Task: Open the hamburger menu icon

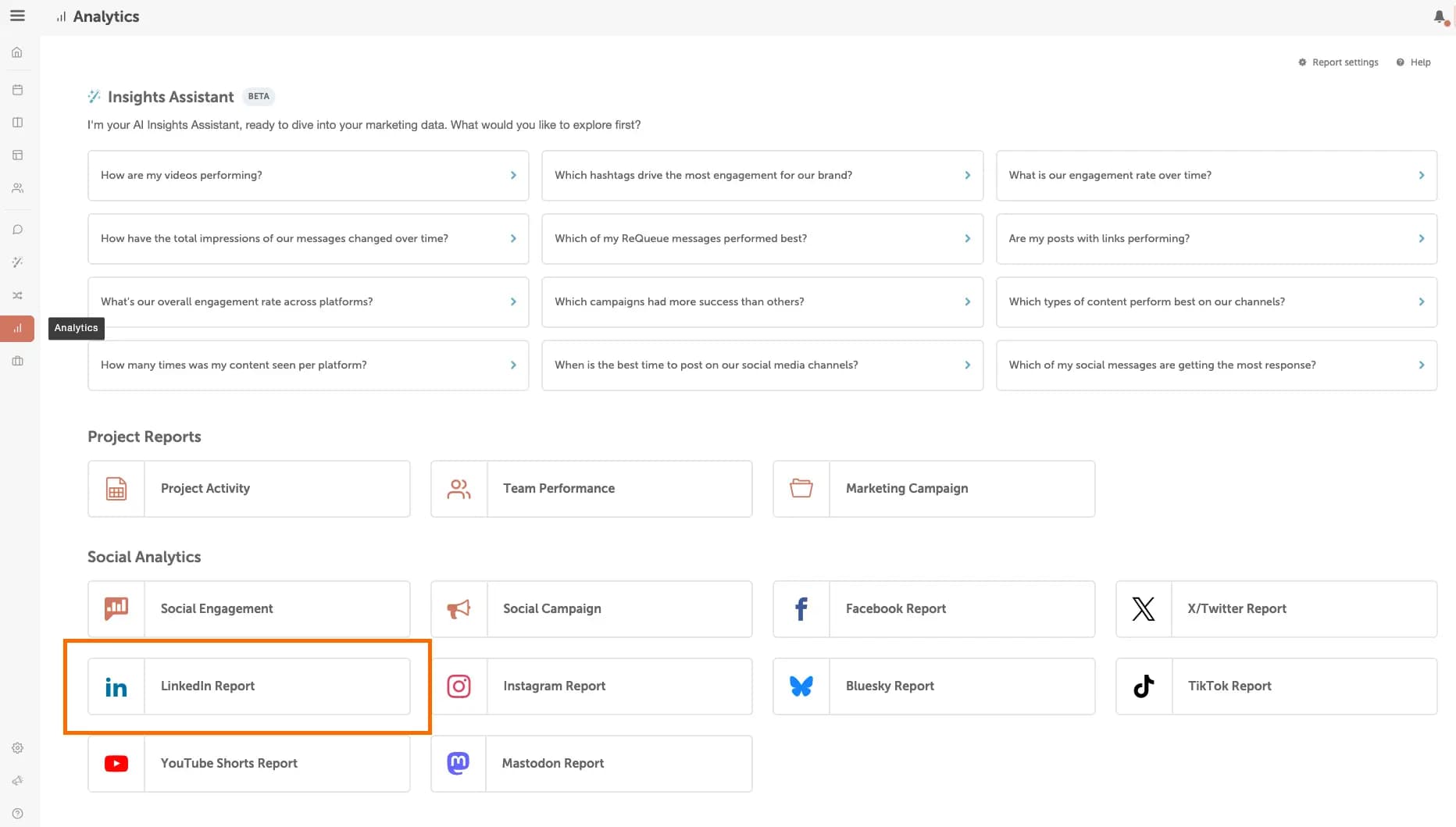Action: tap(17, 16)
